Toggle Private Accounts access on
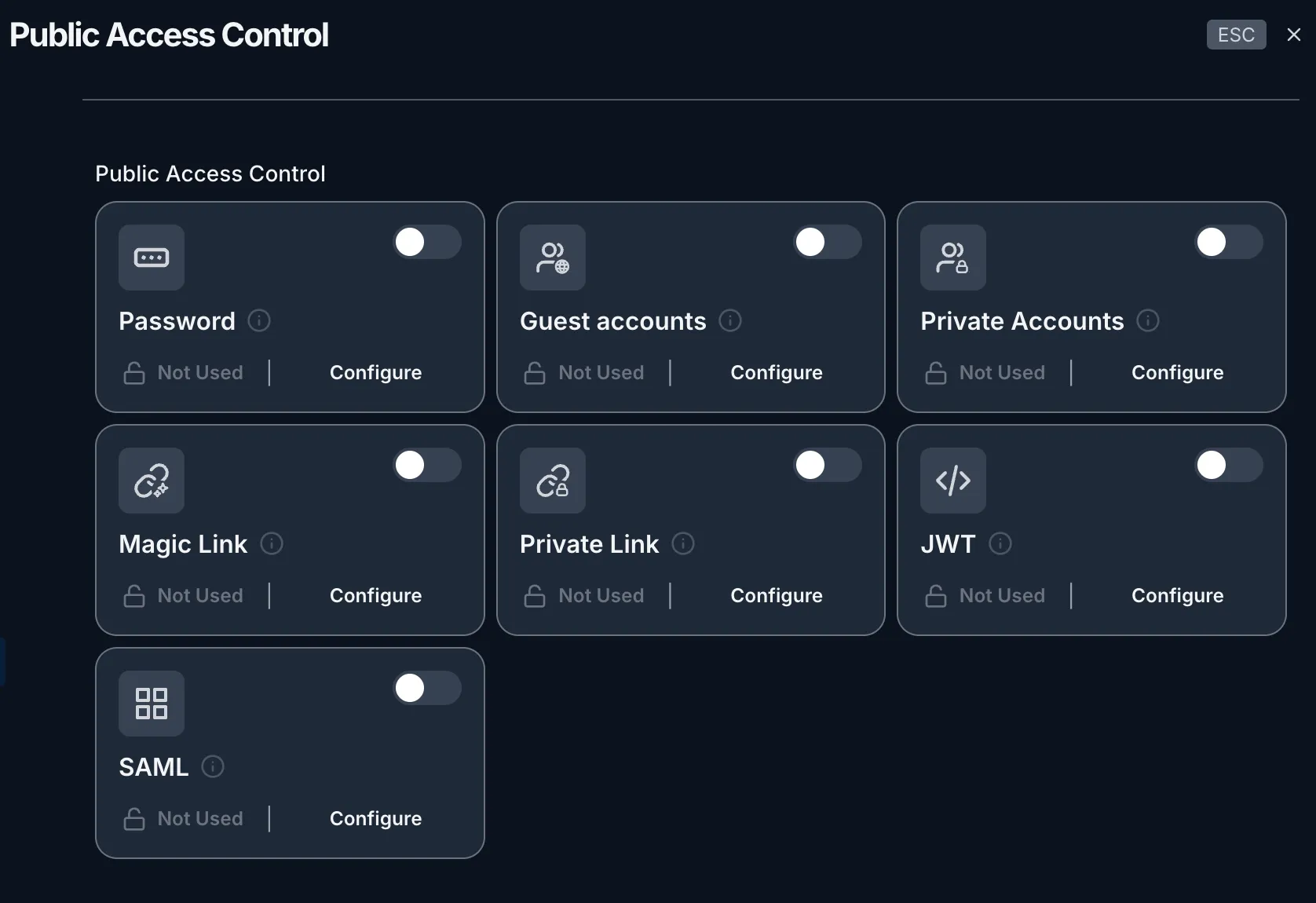 click(x=1229, y=242)
